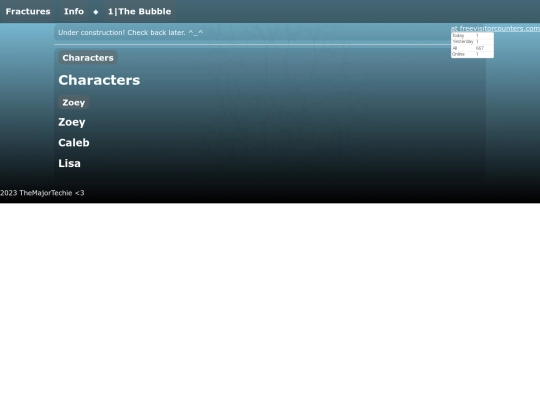540x405 pixels.
Task: Jump to Characters section button
Action: click(x=88, y=58)
